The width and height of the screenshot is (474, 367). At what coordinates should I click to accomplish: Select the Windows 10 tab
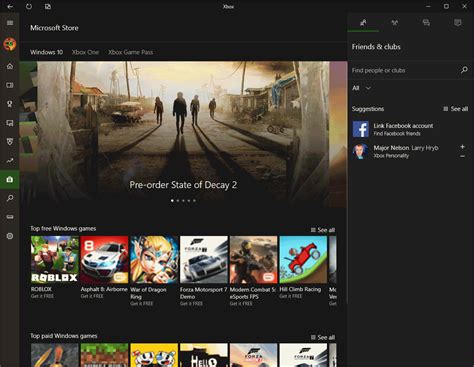click(x=46, y=52)
